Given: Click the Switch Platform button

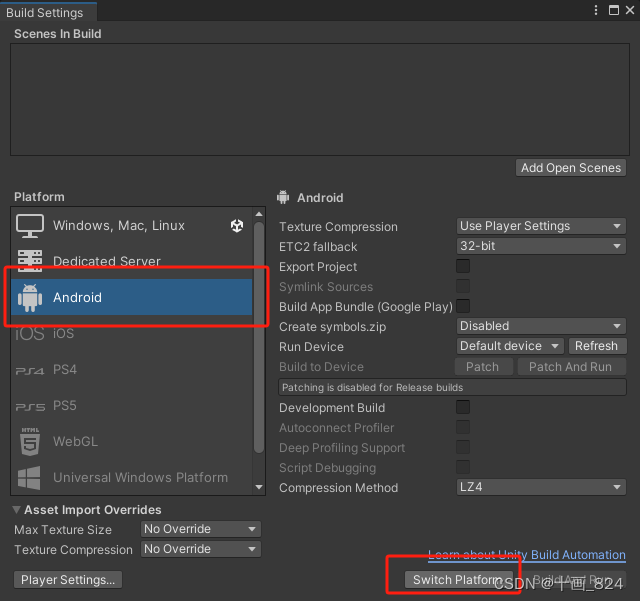Looking at the screenshot, I should [458, 580].
